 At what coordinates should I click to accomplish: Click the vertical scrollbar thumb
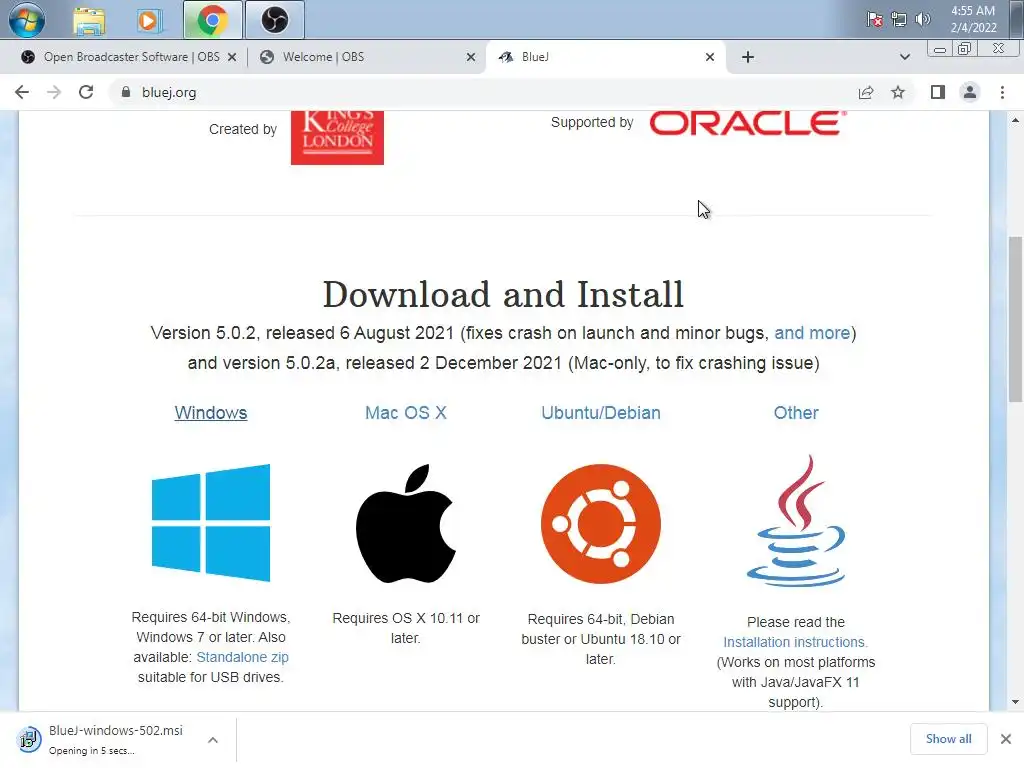click(1015, 320)
